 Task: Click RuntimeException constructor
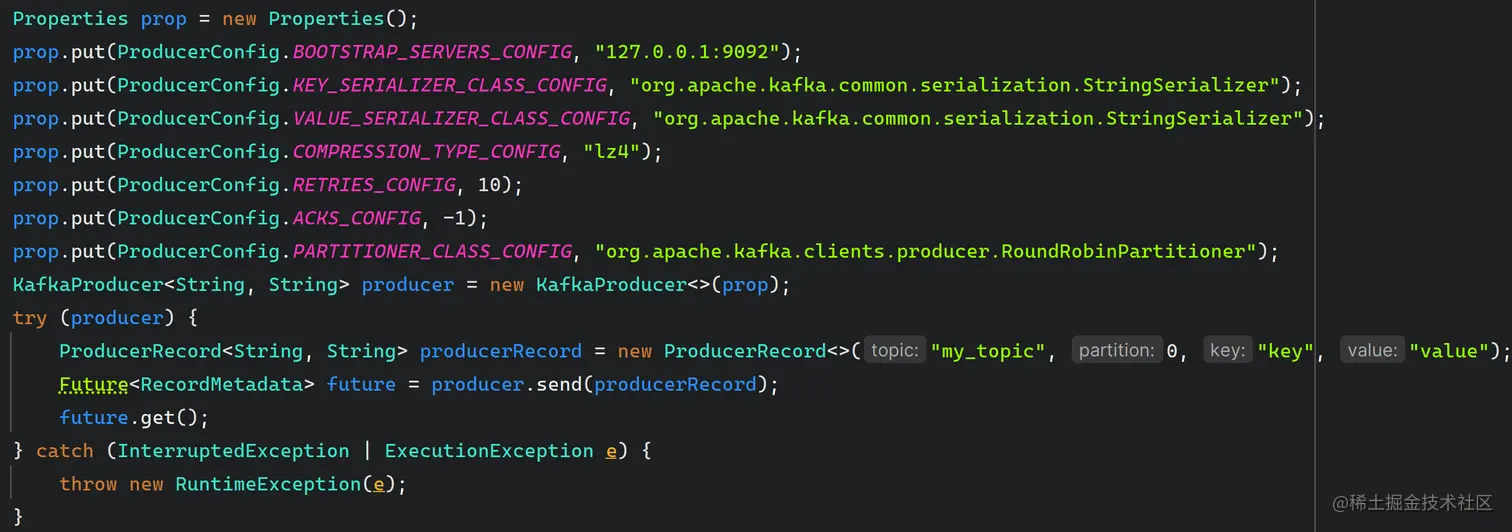[268, 484]
